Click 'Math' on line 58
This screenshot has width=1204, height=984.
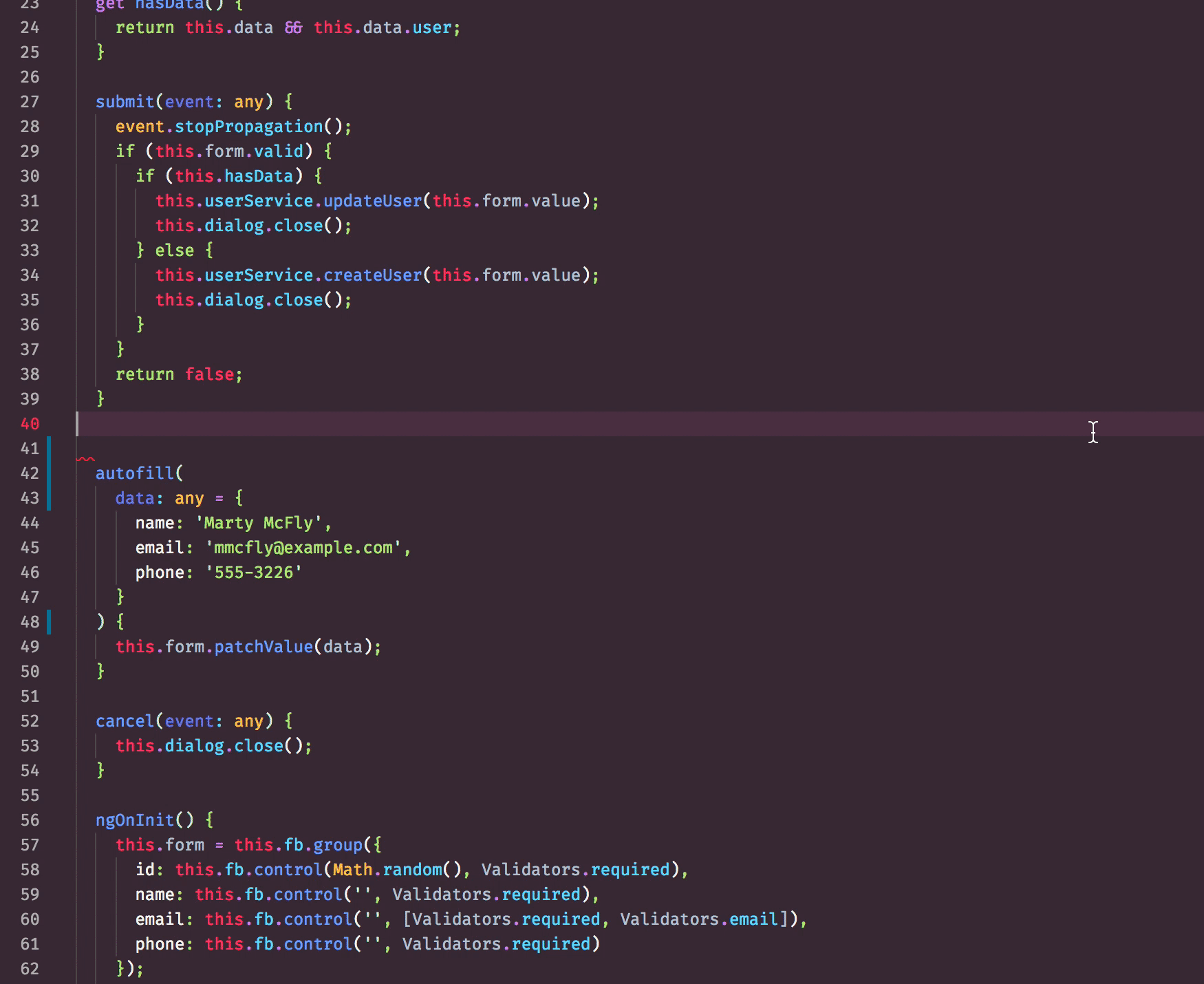point(353,870)
